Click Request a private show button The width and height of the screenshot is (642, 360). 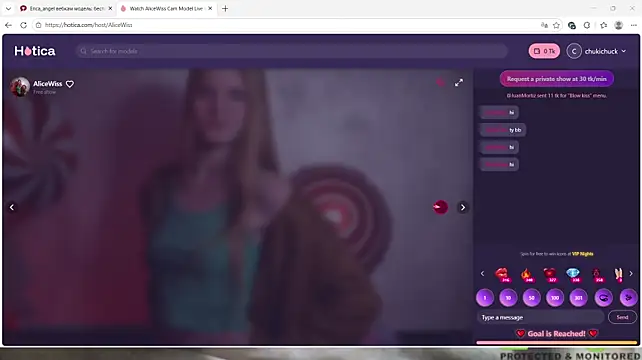[556, 79]
